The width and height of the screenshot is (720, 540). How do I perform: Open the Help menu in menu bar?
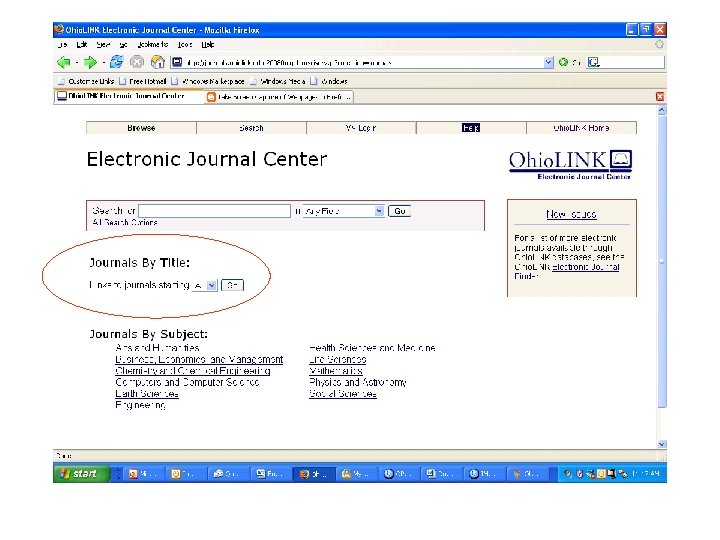pyautogui.click(x=208, y=45)
